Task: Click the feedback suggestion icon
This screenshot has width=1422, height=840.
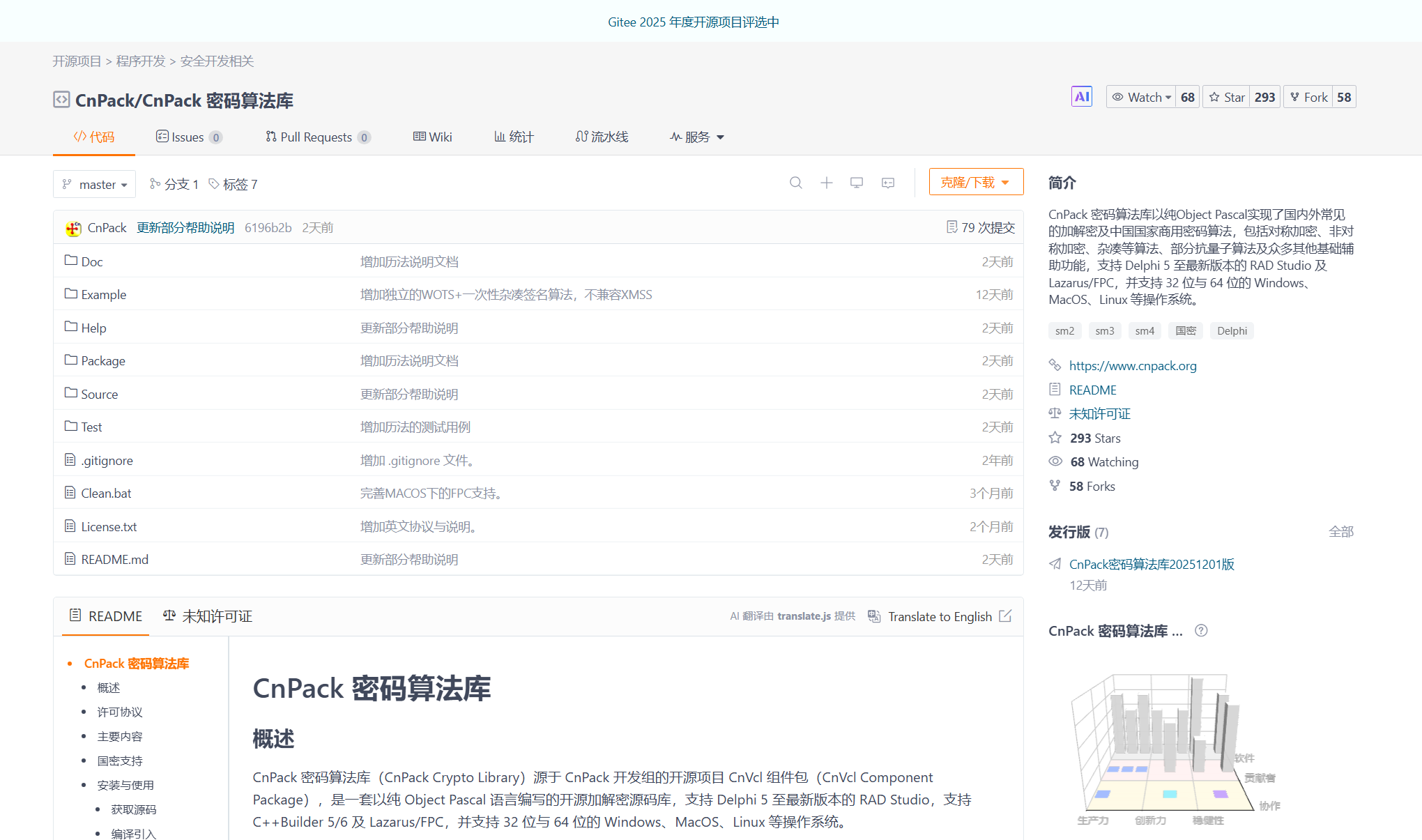Action: point(887,183)
